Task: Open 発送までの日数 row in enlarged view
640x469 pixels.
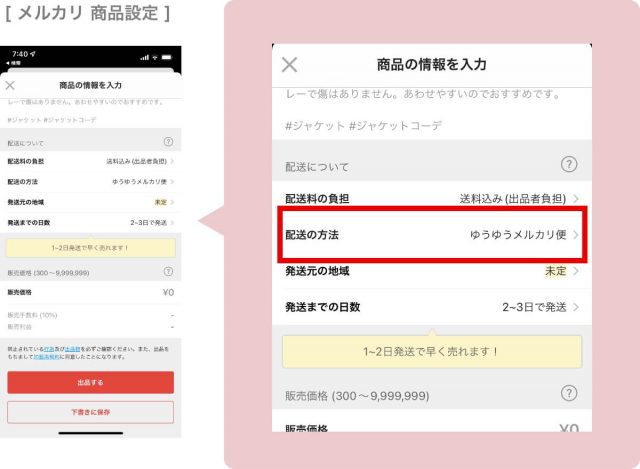Action: point(432,307)
